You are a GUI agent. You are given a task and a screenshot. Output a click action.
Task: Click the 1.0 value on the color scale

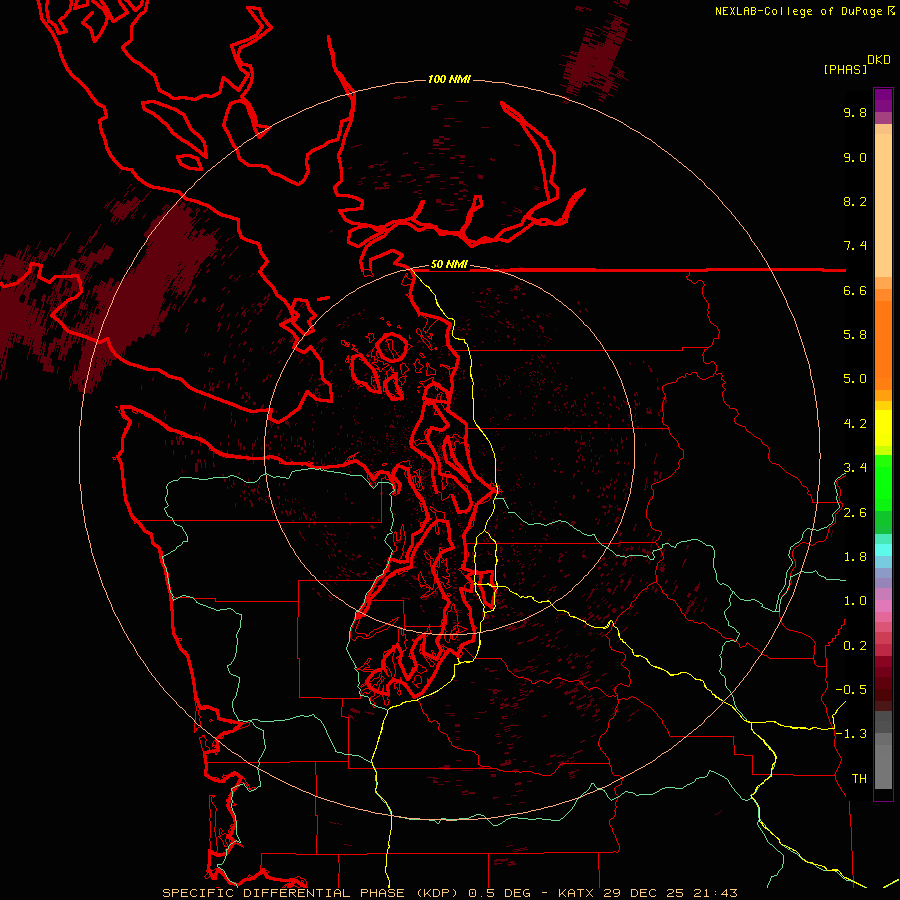[855, 601]
